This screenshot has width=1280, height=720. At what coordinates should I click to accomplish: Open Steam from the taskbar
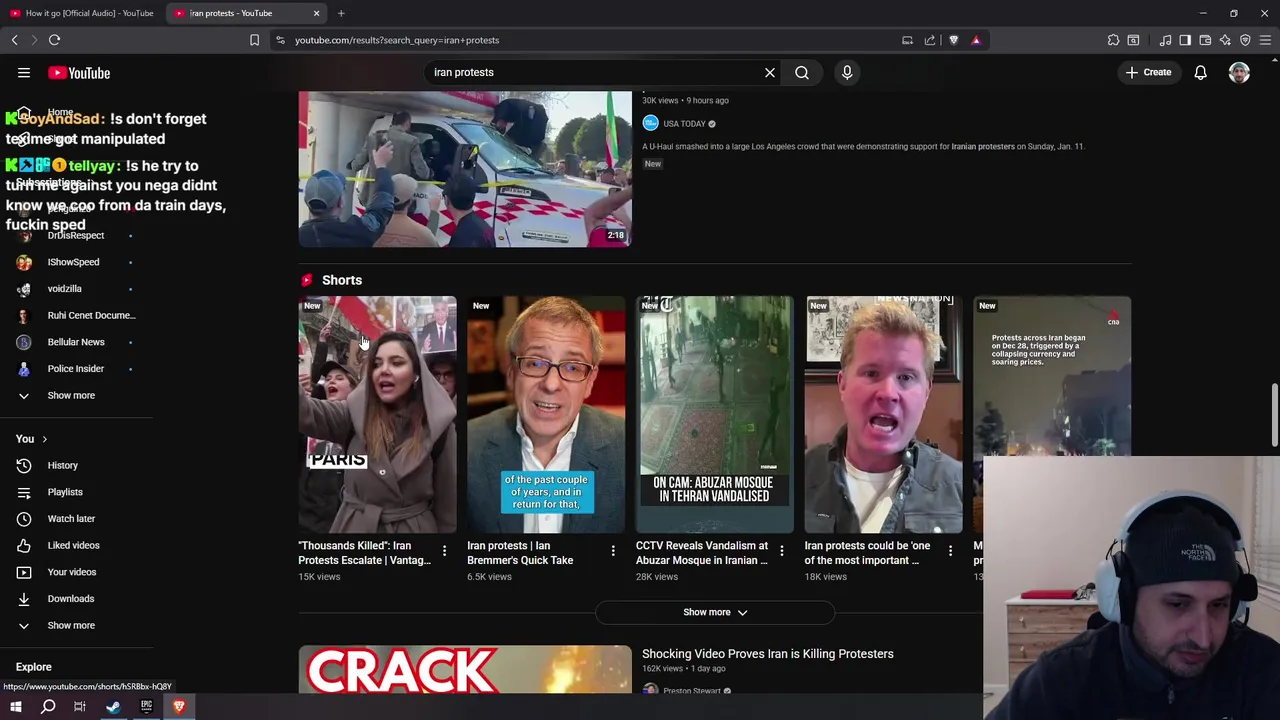point(113,707)
